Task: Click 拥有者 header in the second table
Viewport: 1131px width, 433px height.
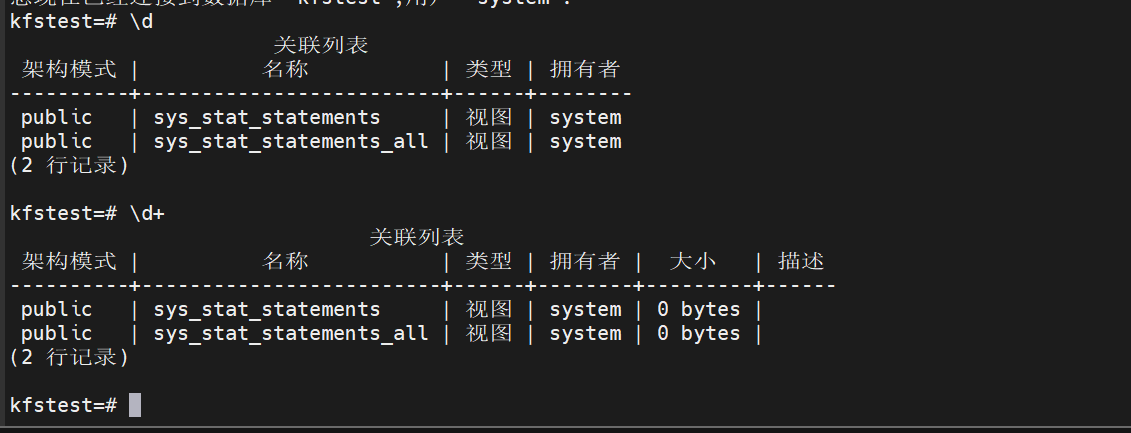Action: [585, 261]
